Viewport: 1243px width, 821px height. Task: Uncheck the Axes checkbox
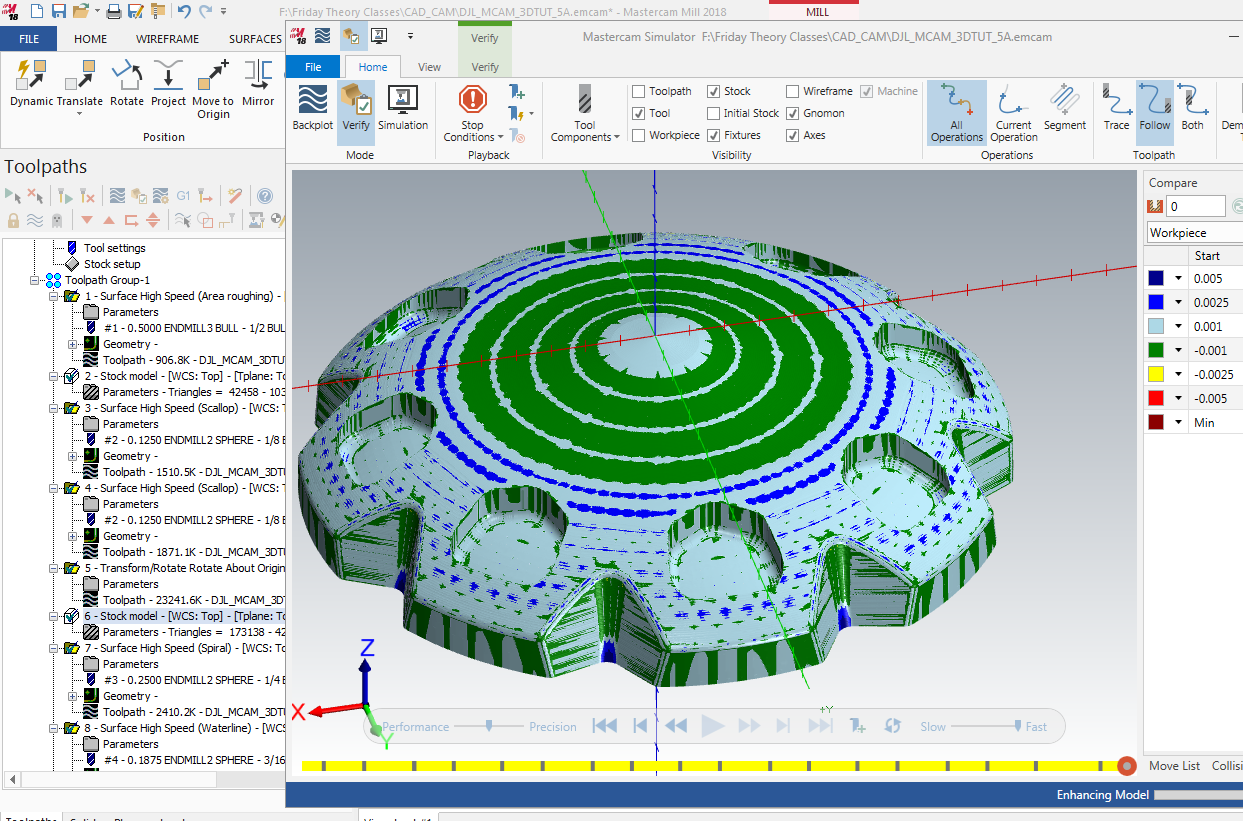coord(793,135)
